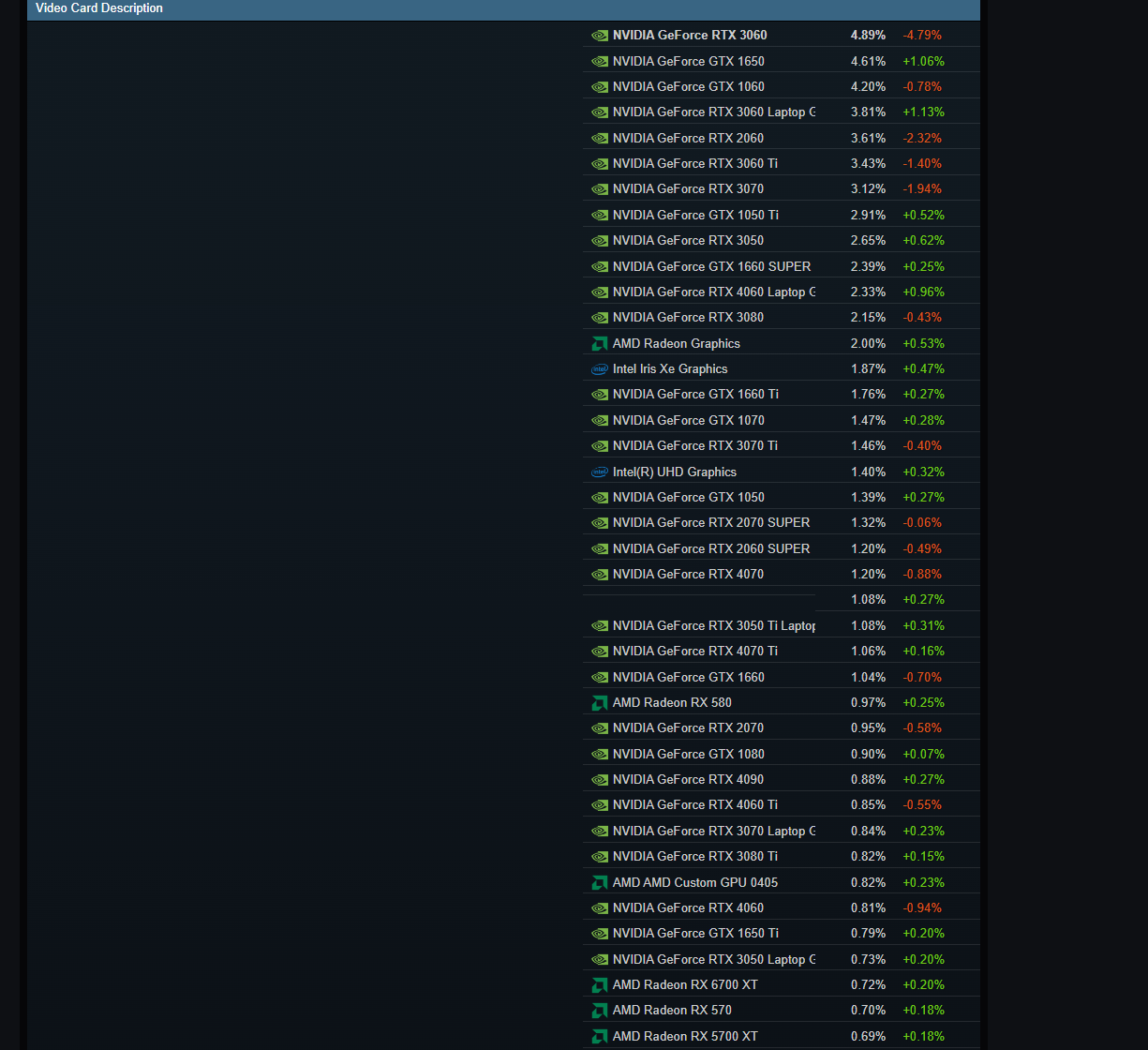1148x1050 pixels.
Task: Click the +0.96% change value
Action: tap(923, 292)
